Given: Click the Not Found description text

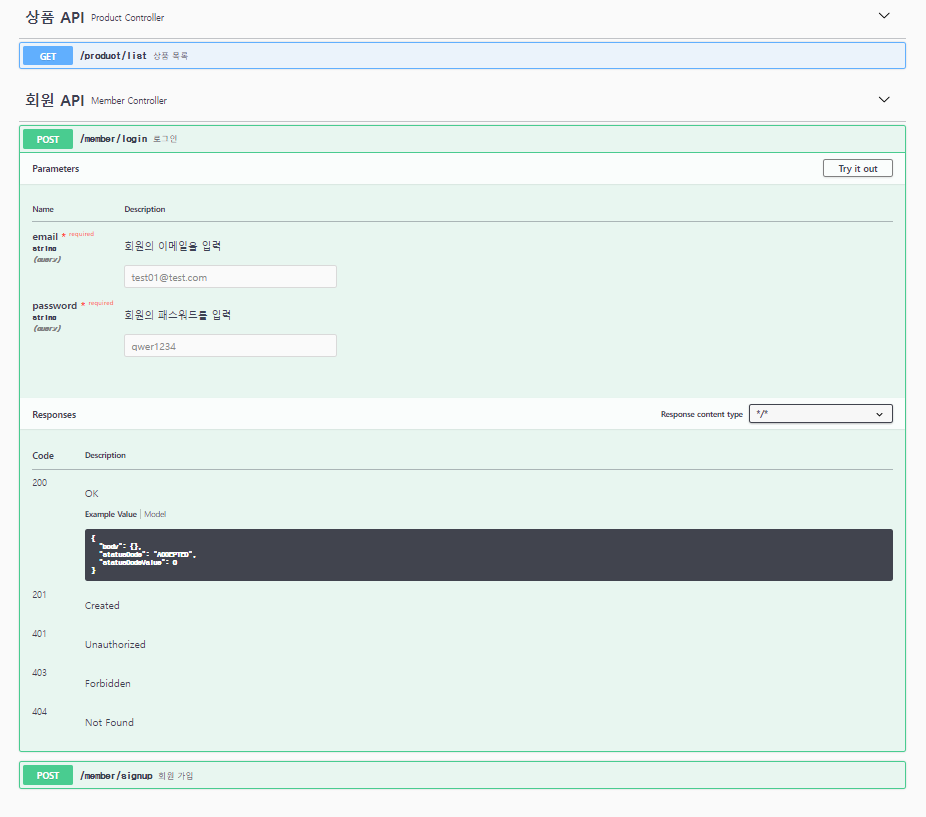Looking at the screenshot, I should [109, 722].
